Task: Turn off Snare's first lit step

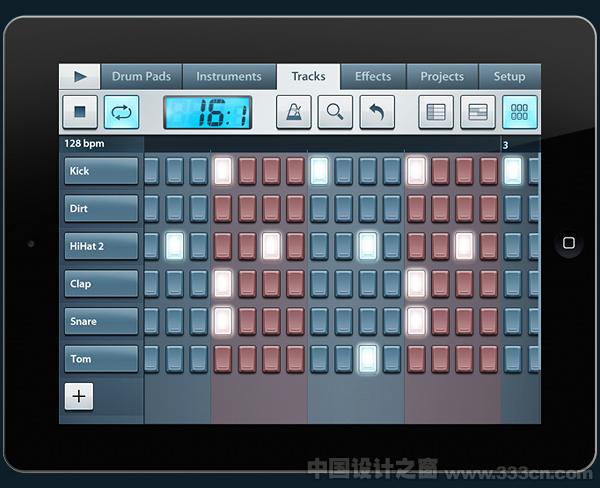Action: (223, 321)
